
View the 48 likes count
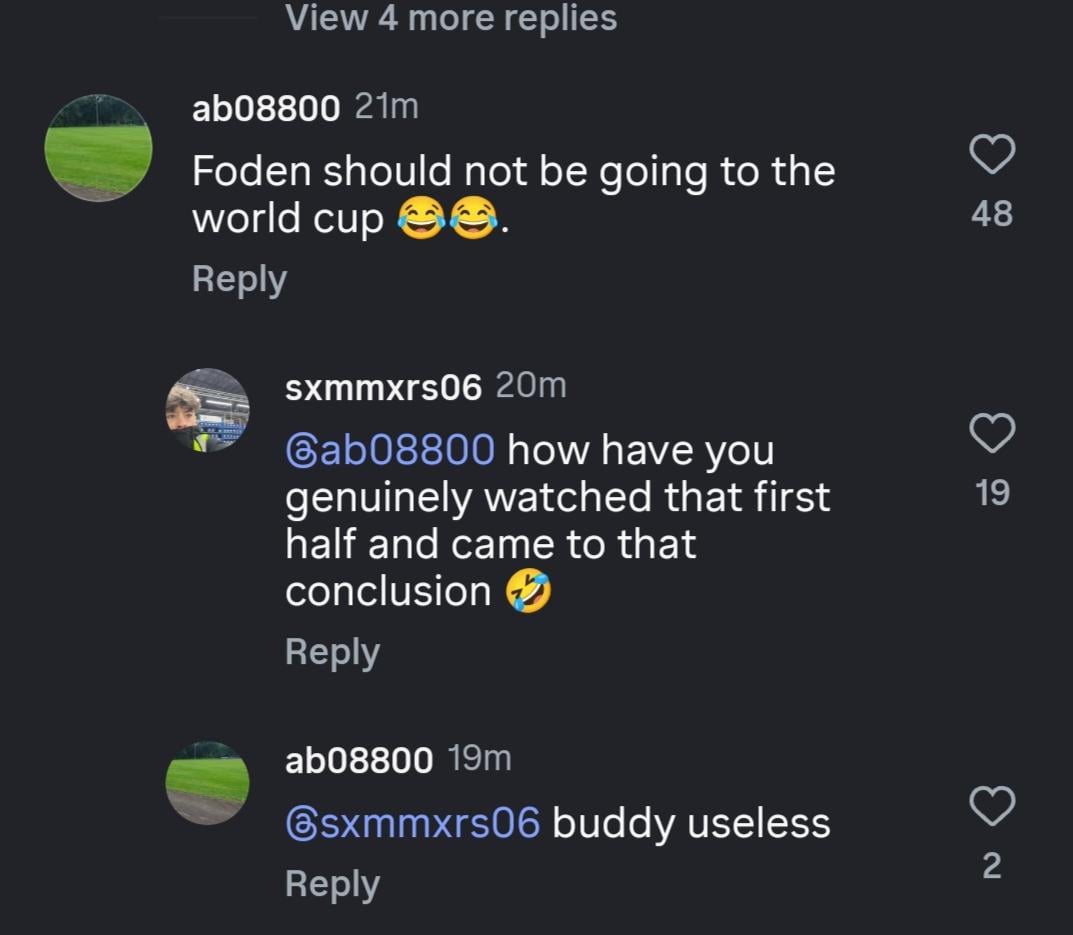(992, 213)
